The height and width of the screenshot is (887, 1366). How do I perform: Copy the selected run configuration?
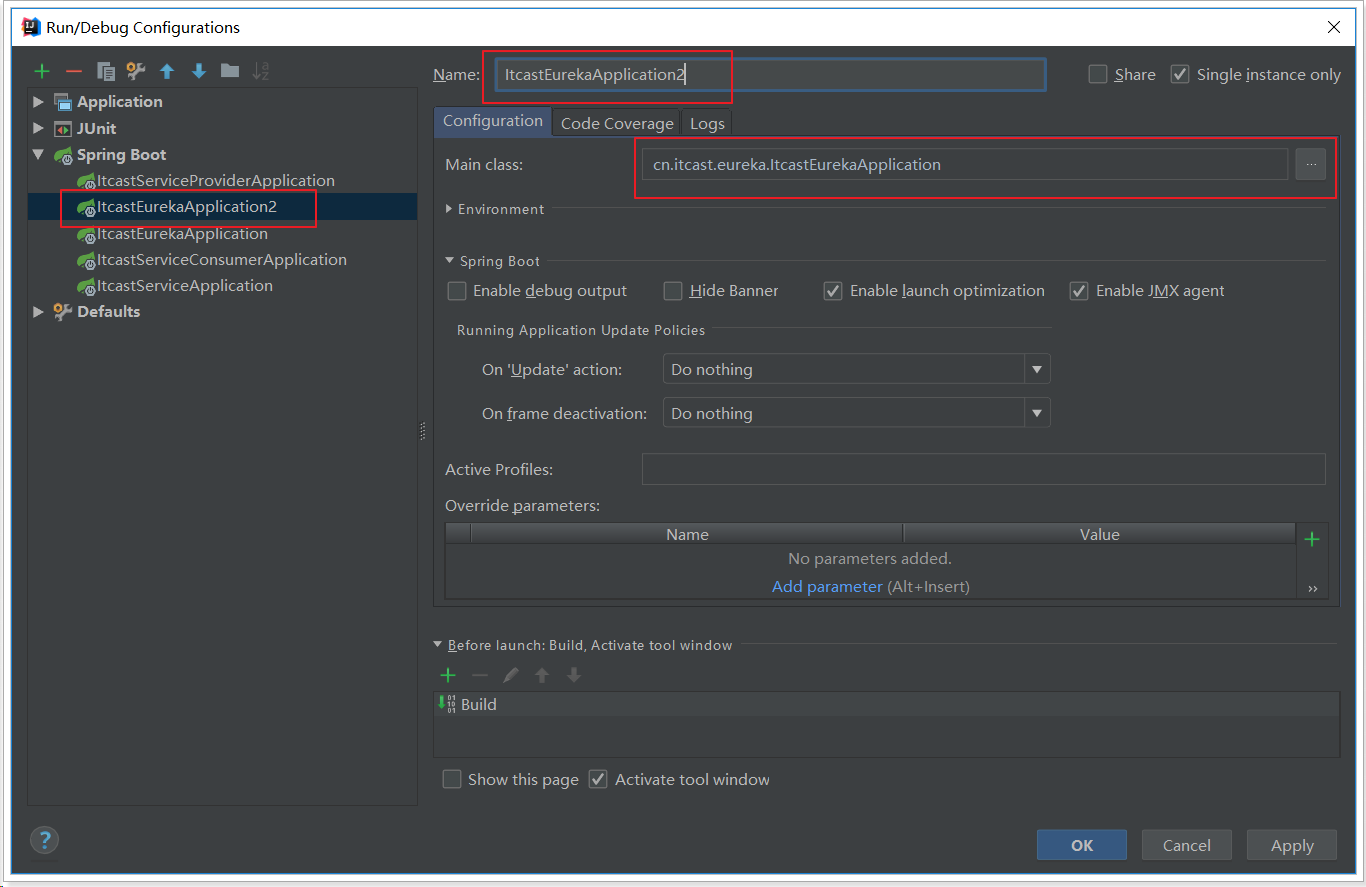click(105, 71)
